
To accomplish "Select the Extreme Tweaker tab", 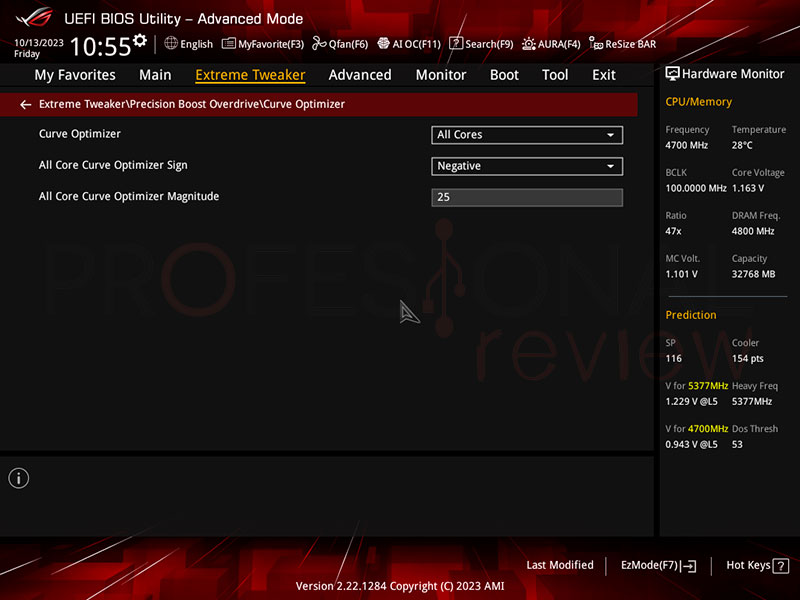I will [251, 75].
